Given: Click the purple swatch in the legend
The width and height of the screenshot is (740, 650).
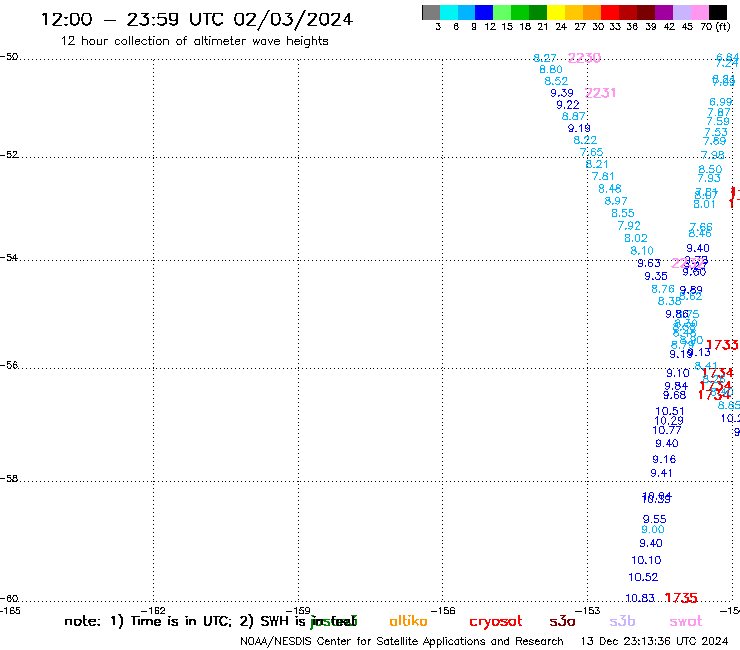Looking at the screenshot, I should 664,13.
